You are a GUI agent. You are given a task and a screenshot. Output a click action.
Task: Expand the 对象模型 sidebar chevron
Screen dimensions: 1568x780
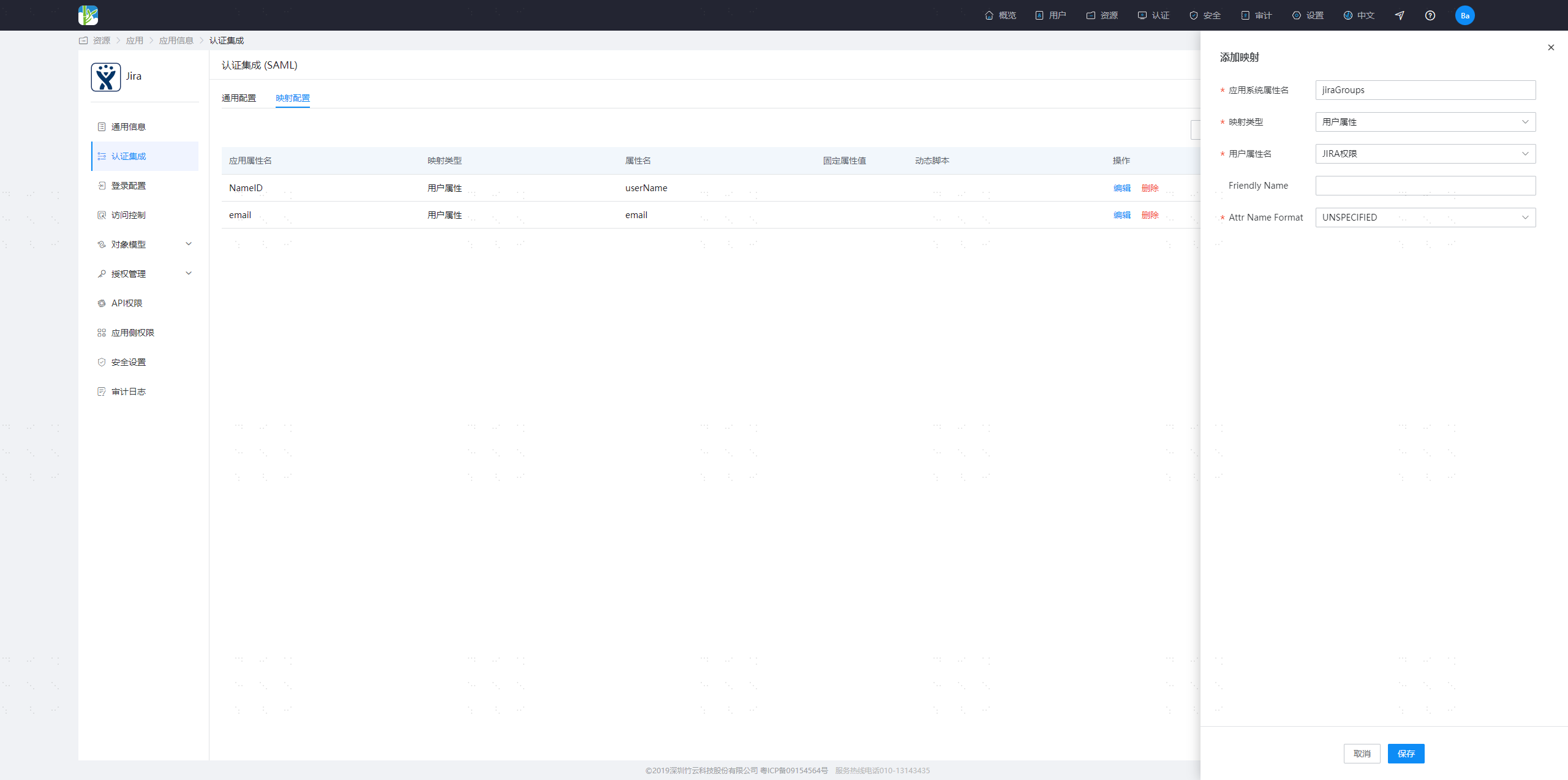tap(189, 244)
